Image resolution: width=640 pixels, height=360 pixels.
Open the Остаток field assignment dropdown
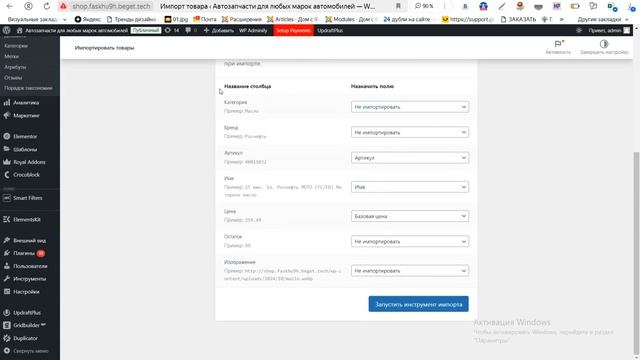coord(410,242)
